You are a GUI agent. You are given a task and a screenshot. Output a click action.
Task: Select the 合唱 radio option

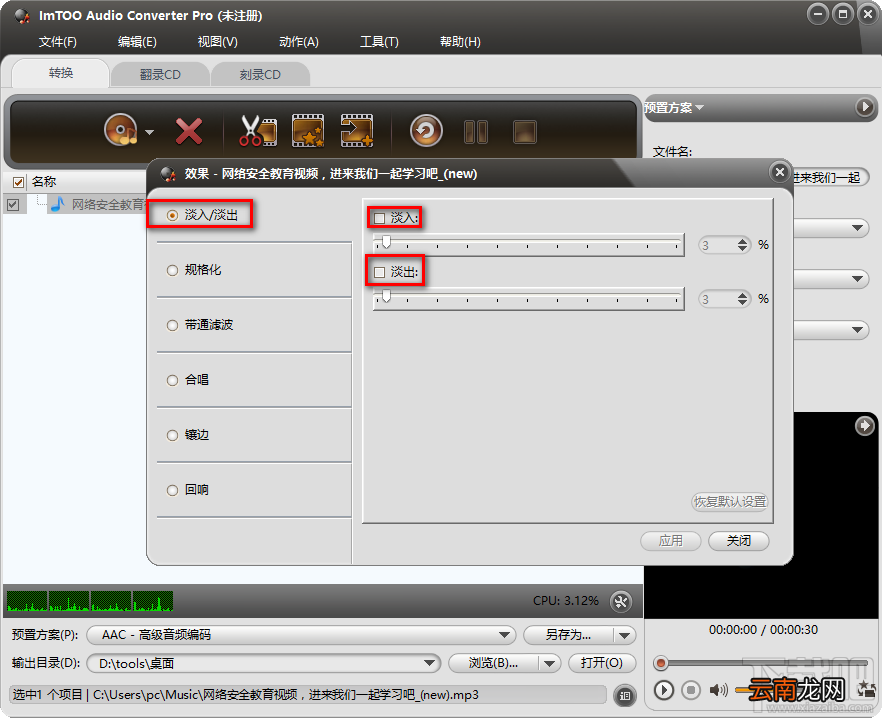[x=172, y=380]
